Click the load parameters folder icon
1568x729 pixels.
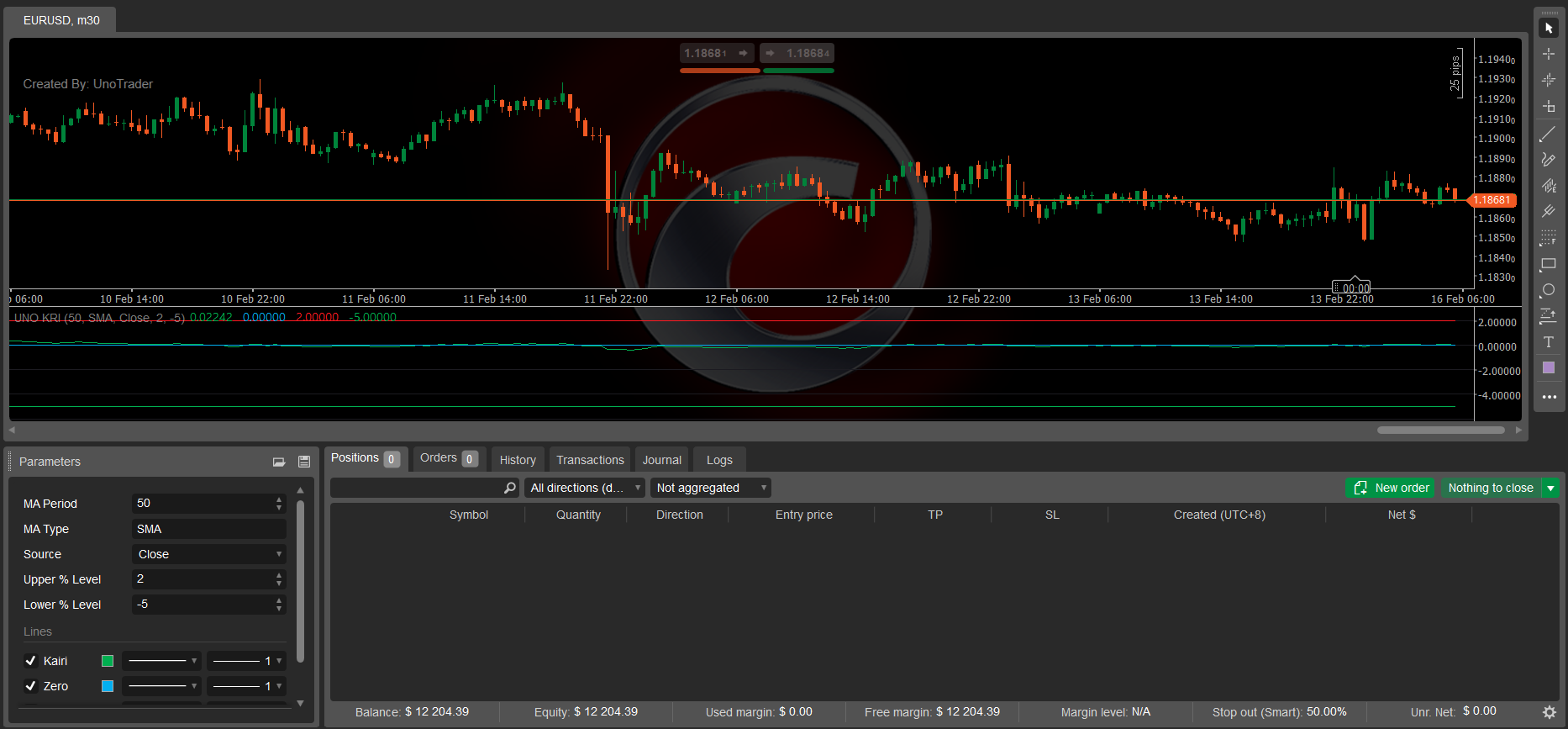point(279,462)
